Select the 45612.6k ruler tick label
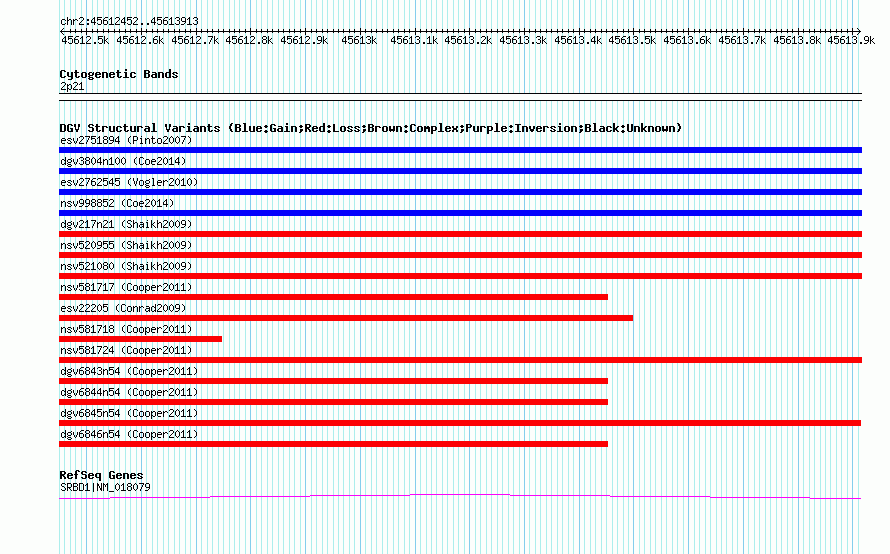 pos(140,40)
